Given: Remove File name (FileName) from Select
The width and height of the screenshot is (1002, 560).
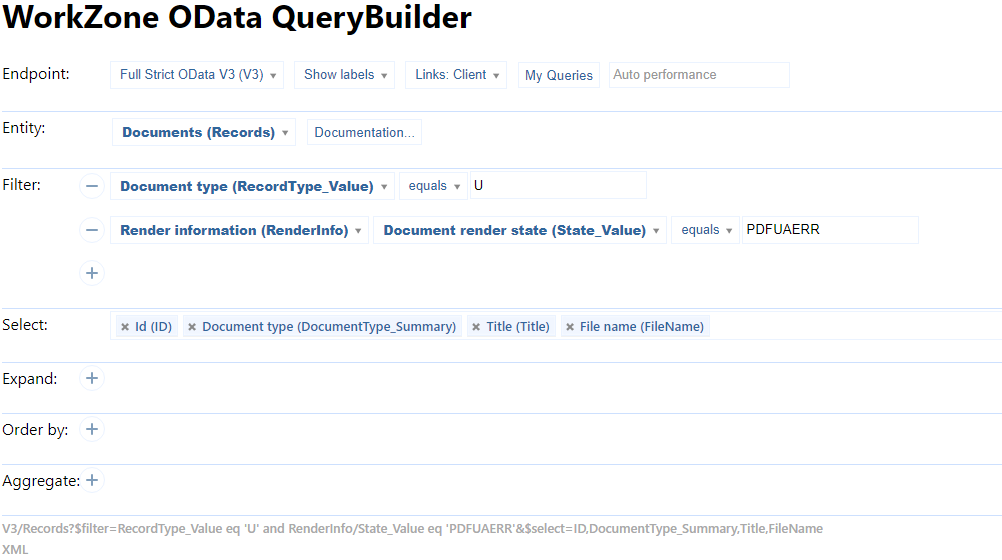Looking at the screenshot, I should [x=570, y=327].
